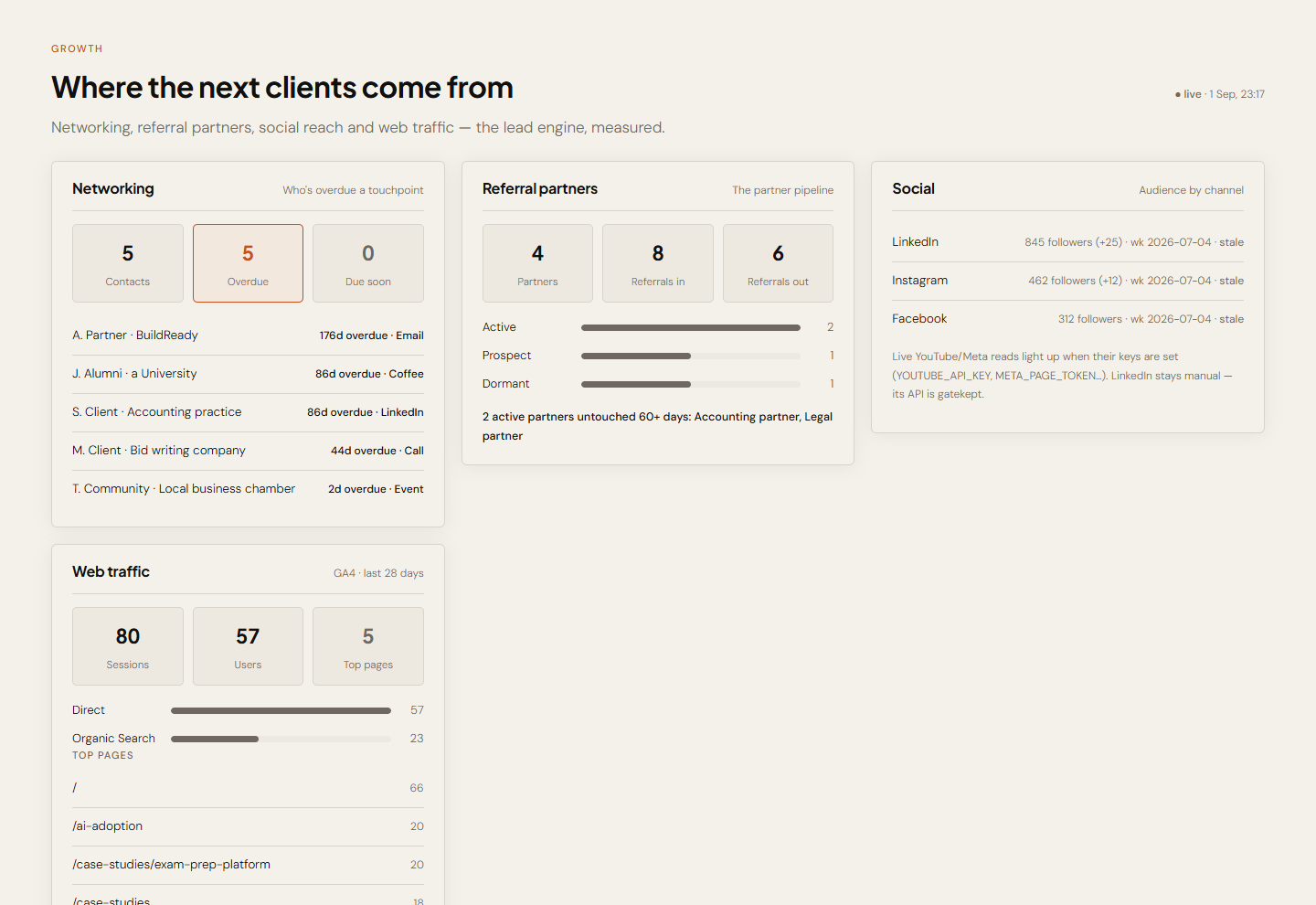Open the 'A. Partner · BuildReady' contact
Screen dimensions: 1316x905
(x=135, y=335)
